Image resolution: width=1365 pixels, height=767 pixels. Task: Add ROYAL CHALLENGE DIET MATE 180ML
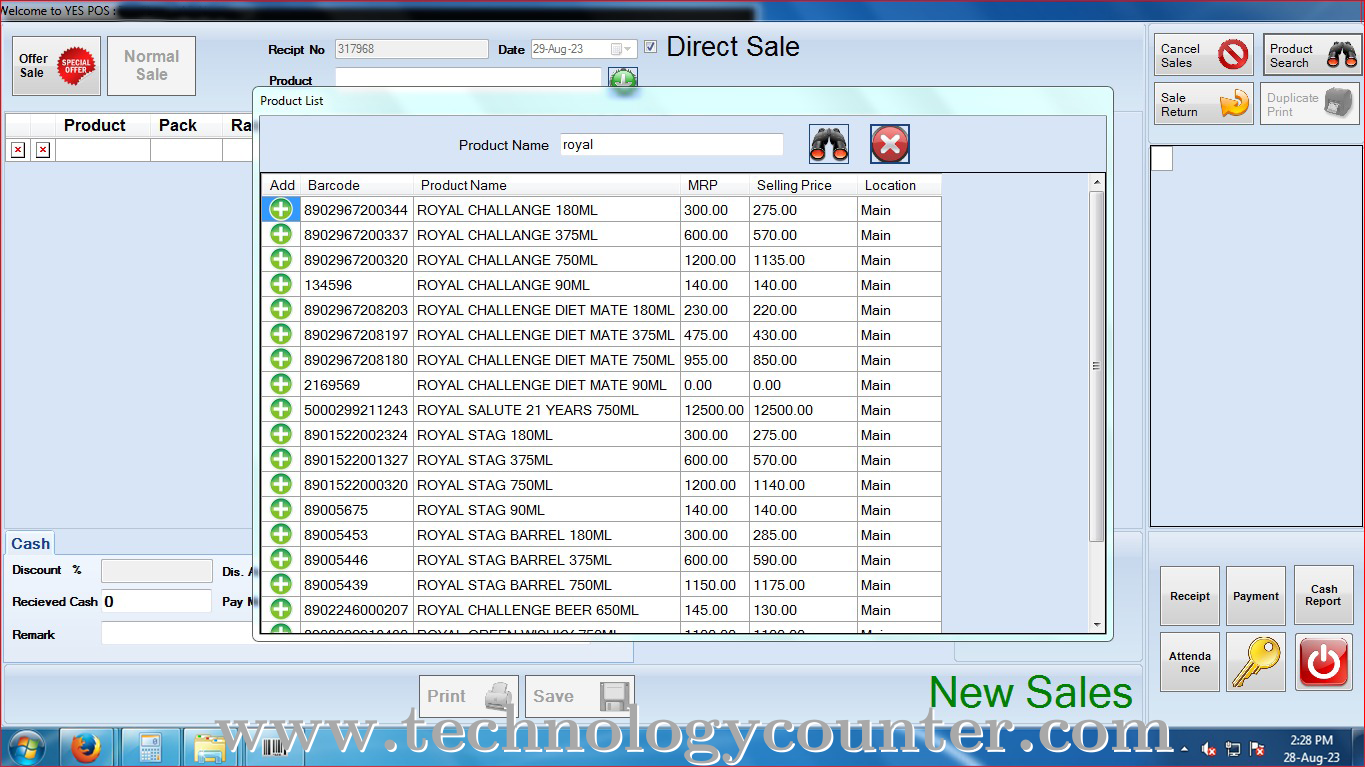tap(281, 310)
